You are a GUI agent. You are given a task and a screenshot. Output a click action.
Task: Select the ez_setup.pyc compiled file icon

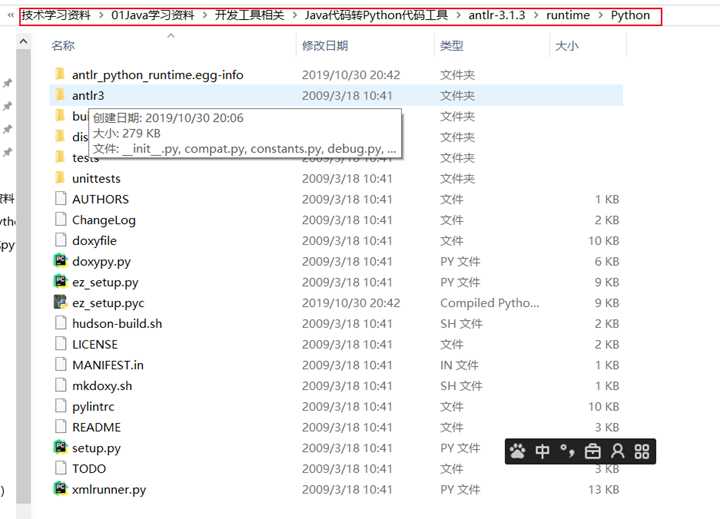[x=60, y=302]
